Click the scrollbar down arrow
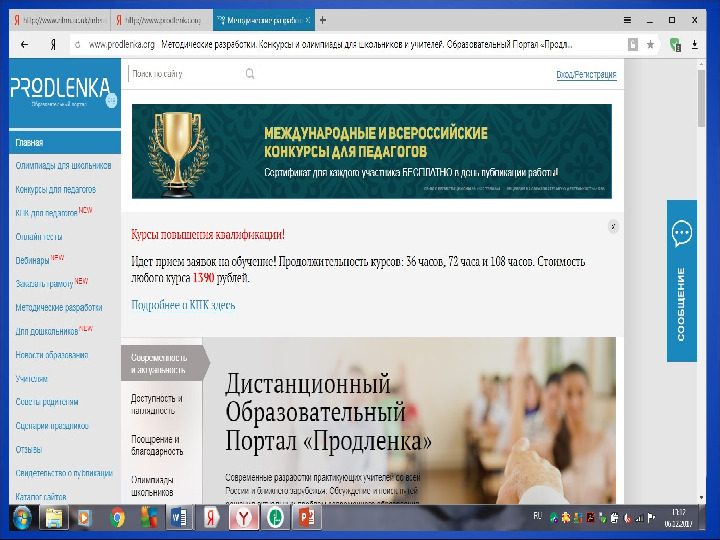This screenshot has width=720, height=540. [701, 498]
